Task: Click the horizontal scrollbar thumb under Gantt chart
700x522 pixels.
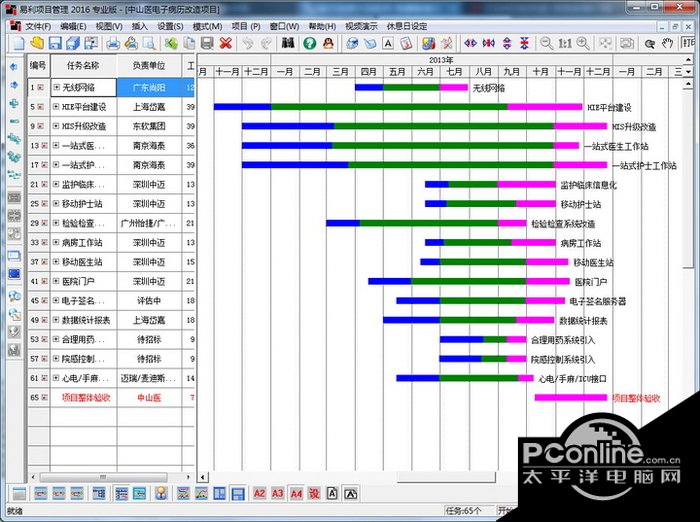Action: pos(446,477)
